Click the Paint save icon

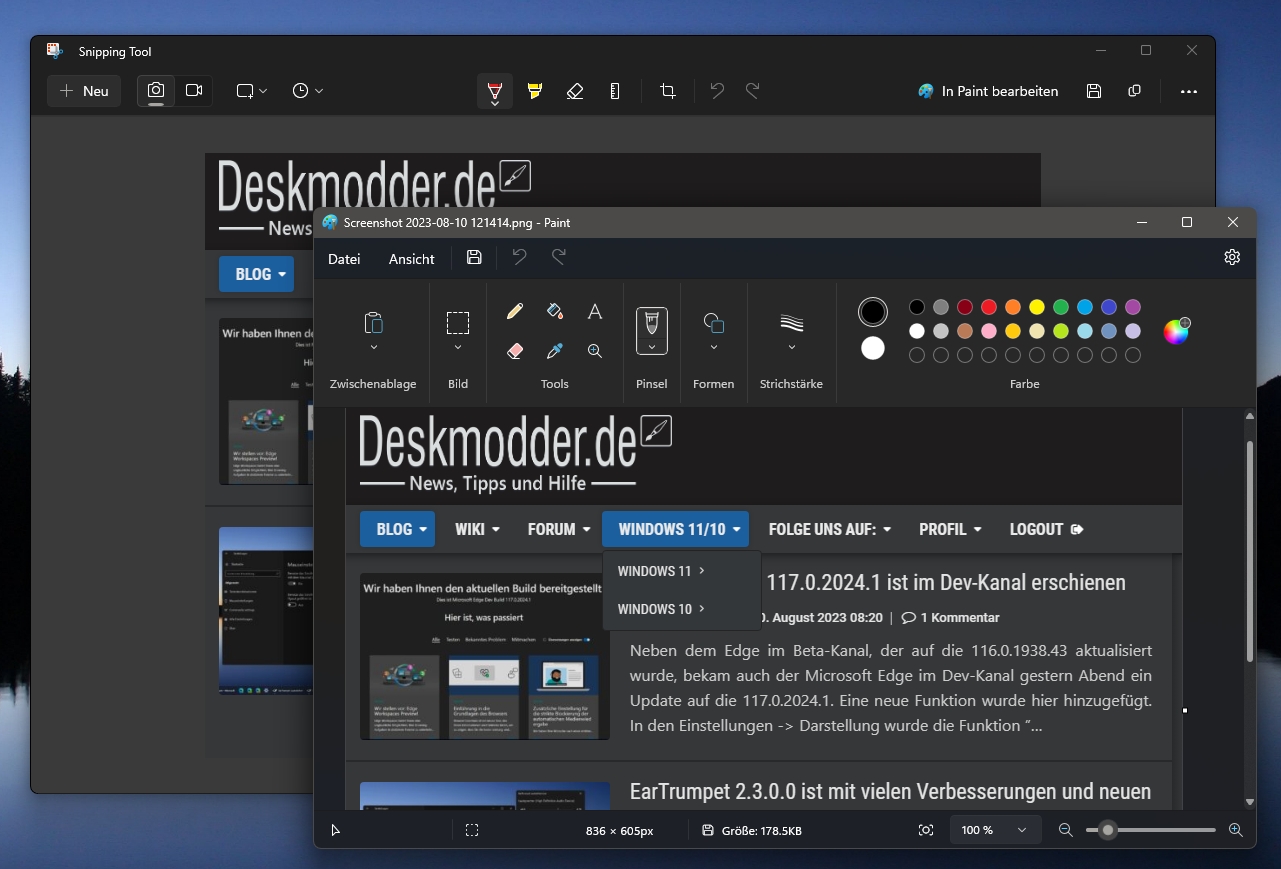pos(474,258)
